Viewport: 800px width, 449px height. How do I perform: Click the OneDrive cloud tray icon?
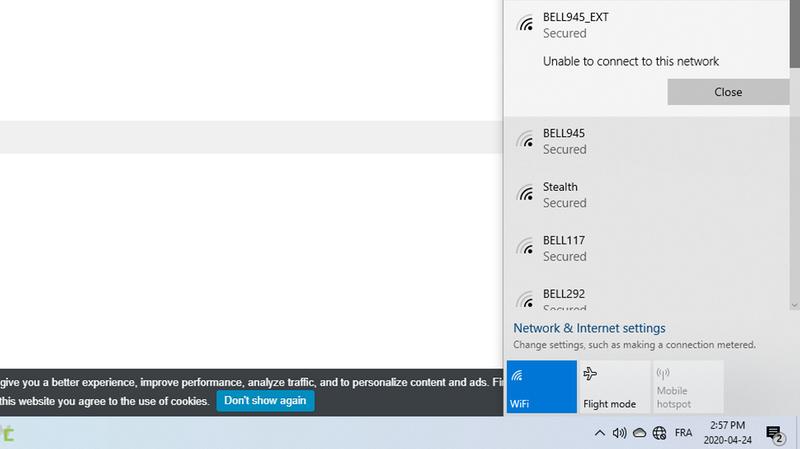click(x=639, y=433)
